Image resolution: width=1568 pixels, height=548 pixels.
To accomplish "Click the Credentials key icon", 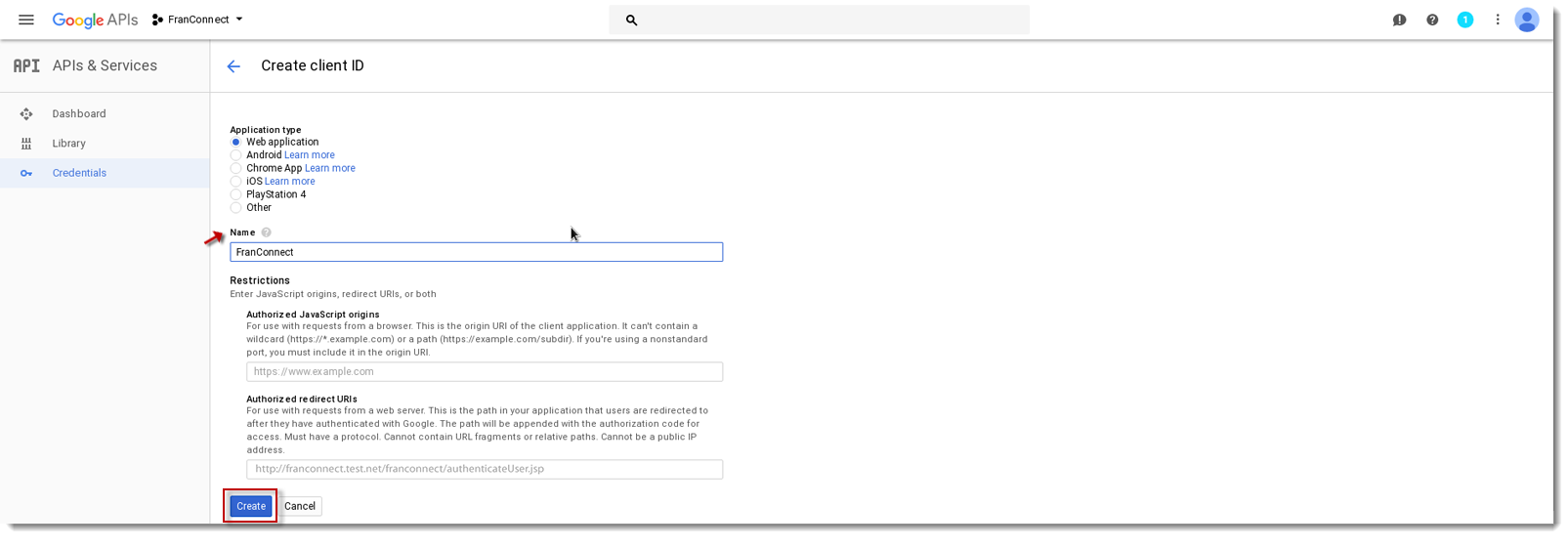I will (26, 173).
